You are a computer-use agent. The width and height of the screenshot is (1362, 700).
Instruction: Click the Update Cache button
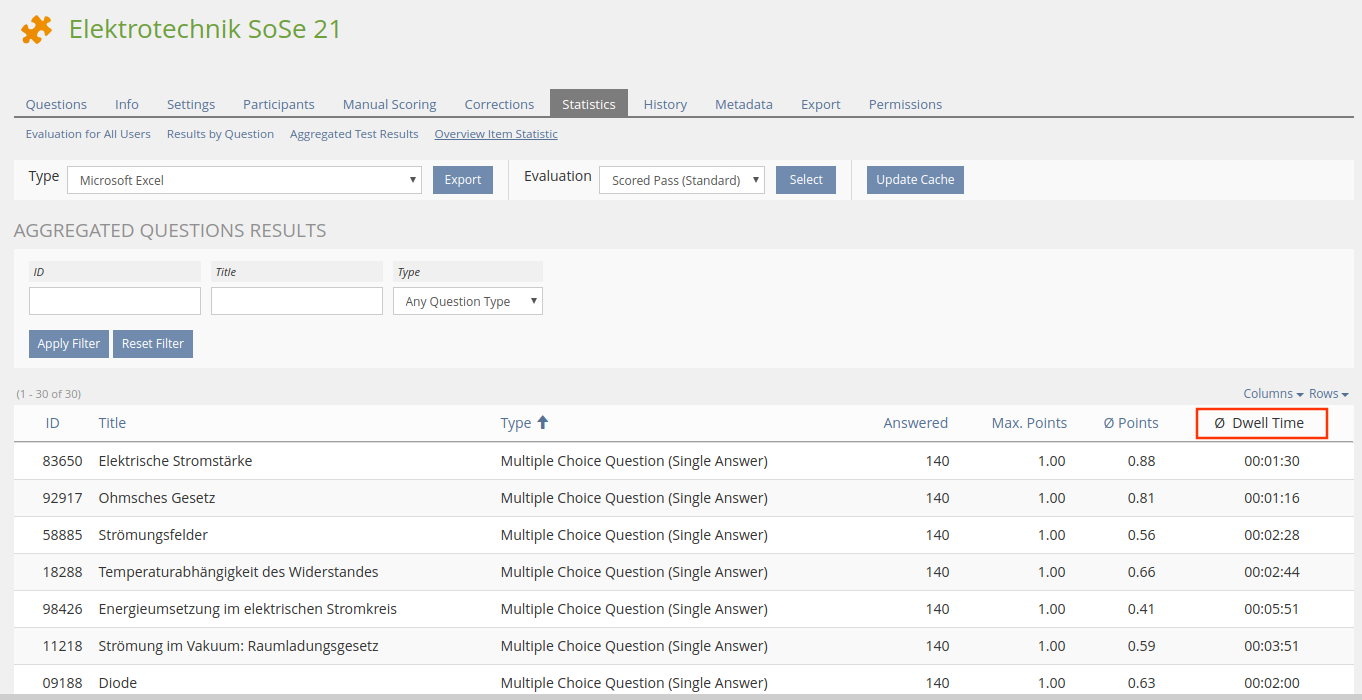915,180
